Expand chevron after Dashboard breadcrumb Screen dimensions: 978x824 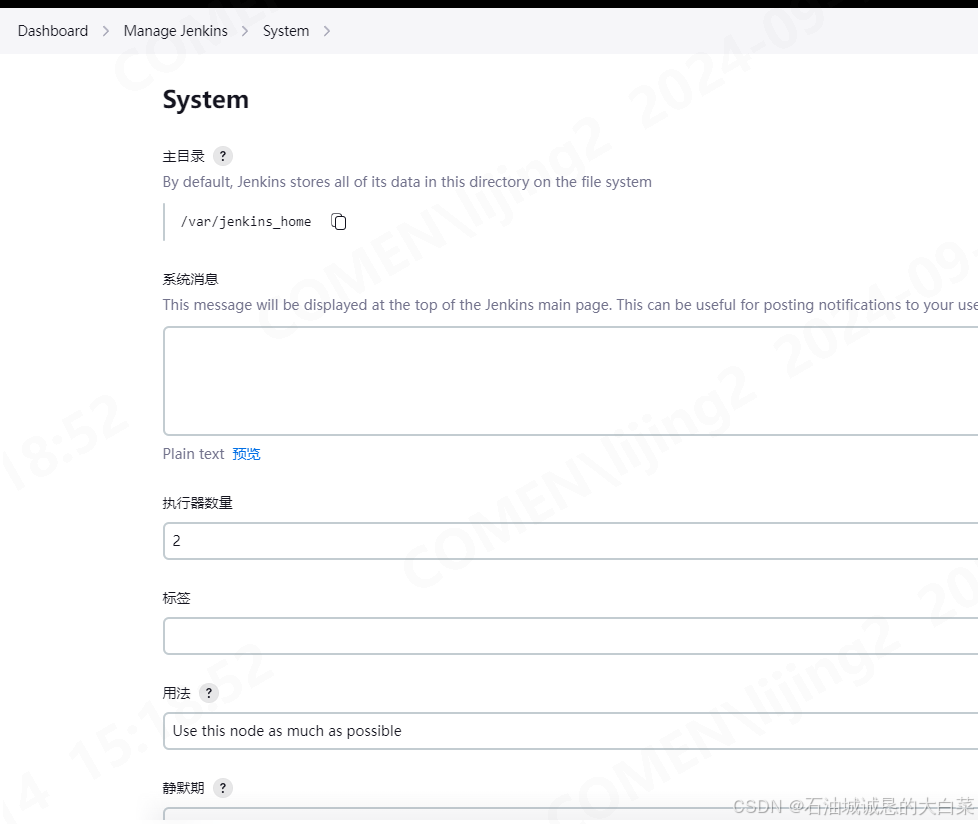click(106, 31)
